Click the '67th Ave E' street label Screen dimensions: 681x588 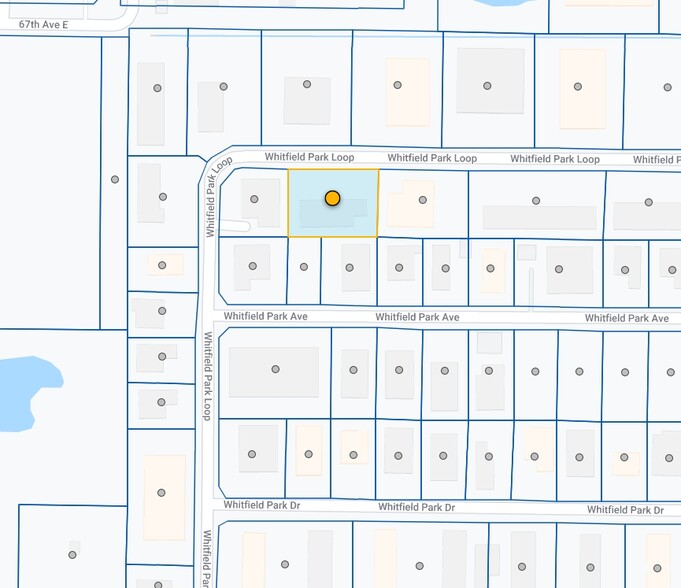click(43, 25)
